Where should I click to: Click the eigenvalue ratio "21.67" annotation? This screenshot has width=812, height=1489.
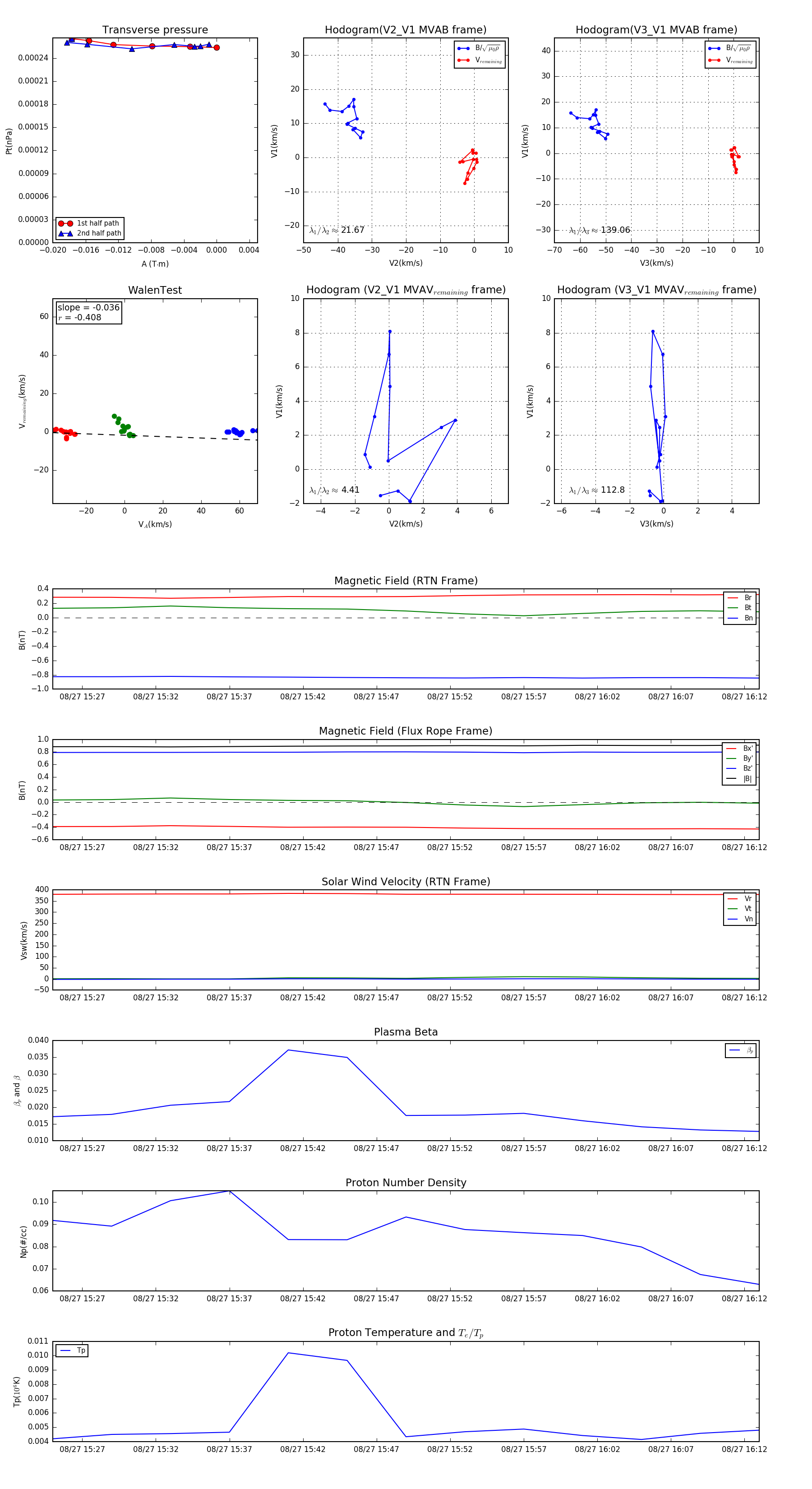337,230
